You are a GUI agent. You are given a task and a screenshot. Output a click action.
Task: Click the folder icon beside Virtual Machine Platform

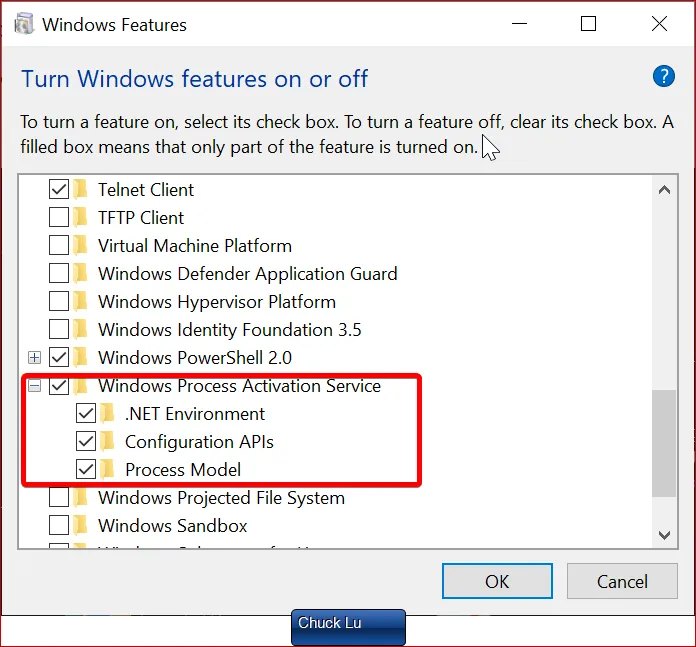pyautogui.click(x=81, y=246)
